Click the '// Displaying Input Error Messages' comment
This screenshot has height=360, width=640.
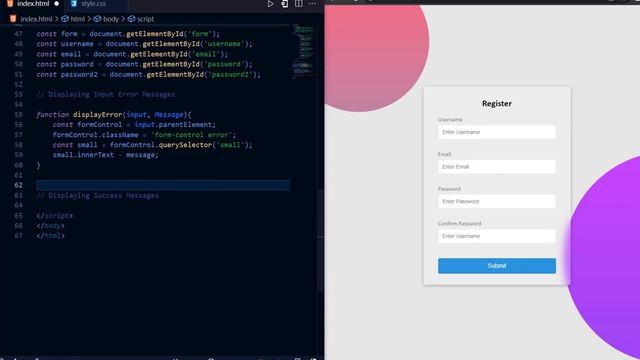pyautogui.click(x=105, y=94)
